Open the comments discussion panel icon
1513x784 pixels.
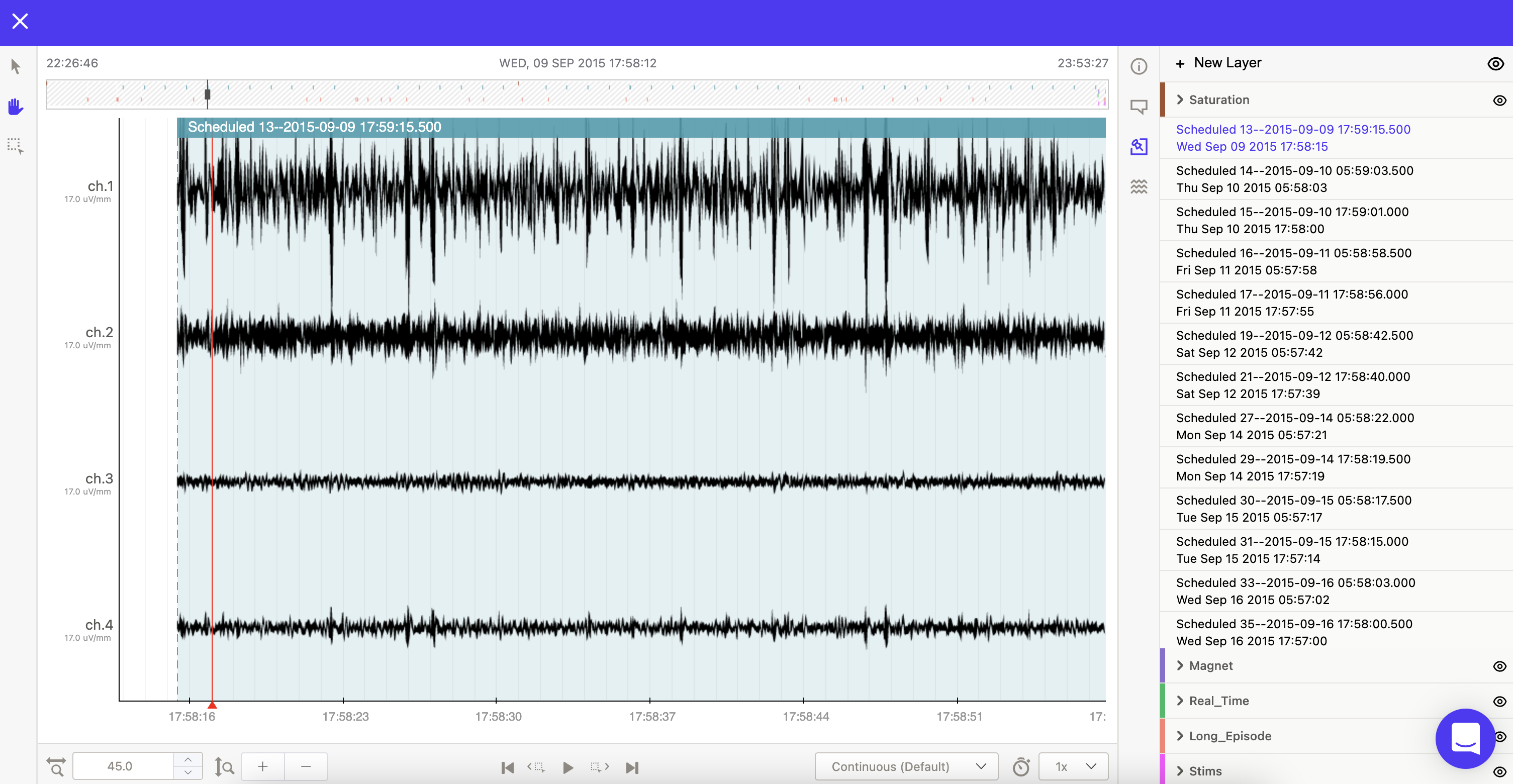[1139, 107]
